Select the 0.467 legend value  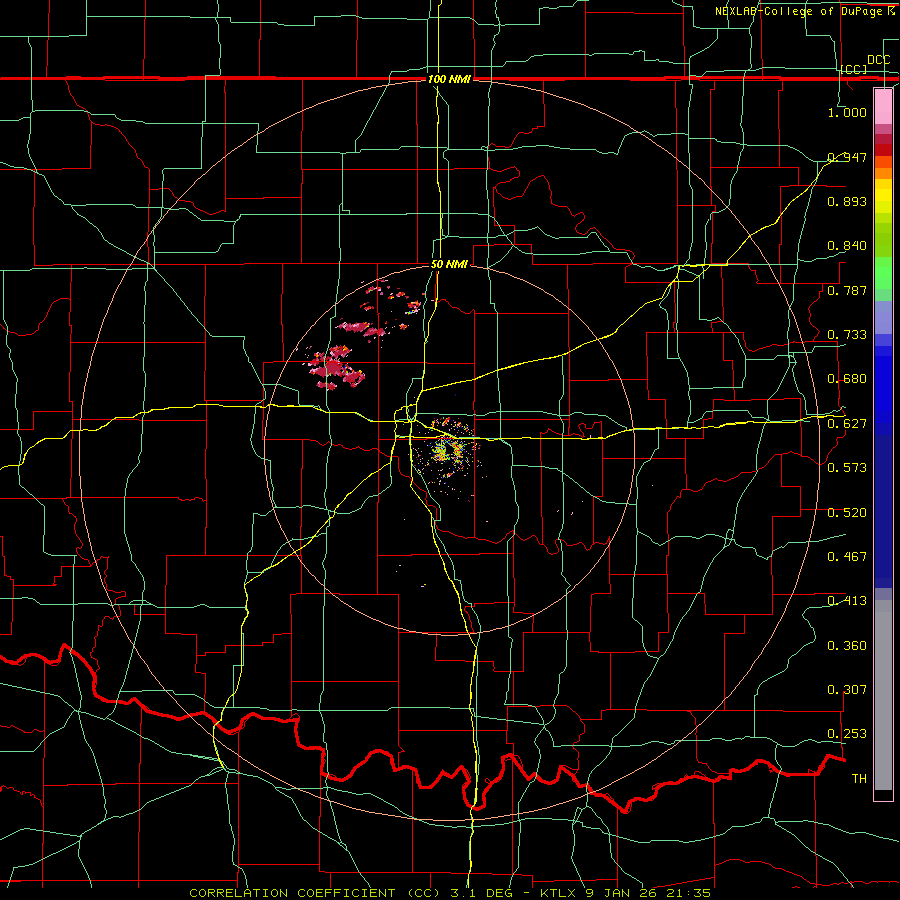coord(847,557)
